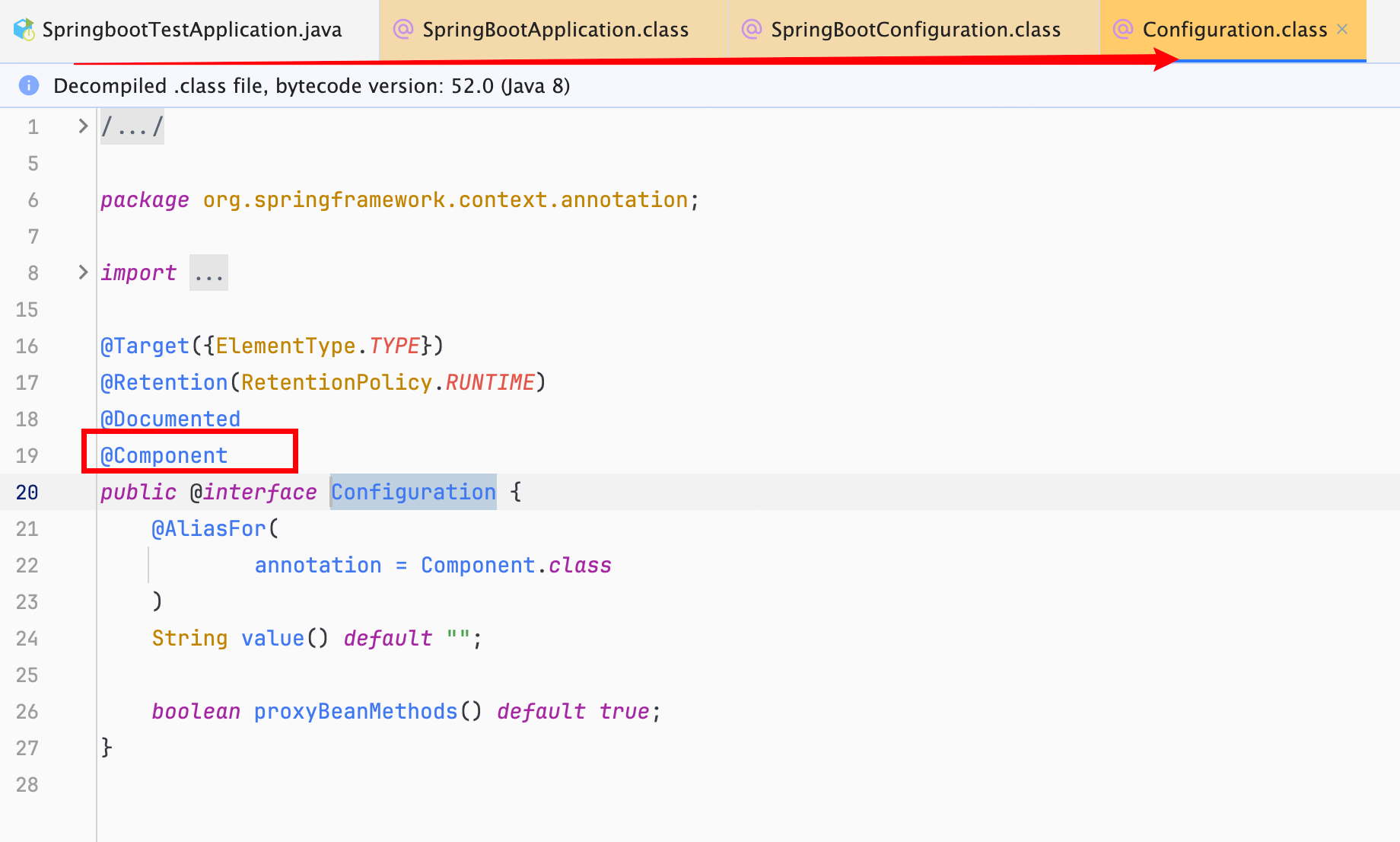1400x842 pixels.
Task: Click the highlighted Configuration interface name
Action: [413, 492]
